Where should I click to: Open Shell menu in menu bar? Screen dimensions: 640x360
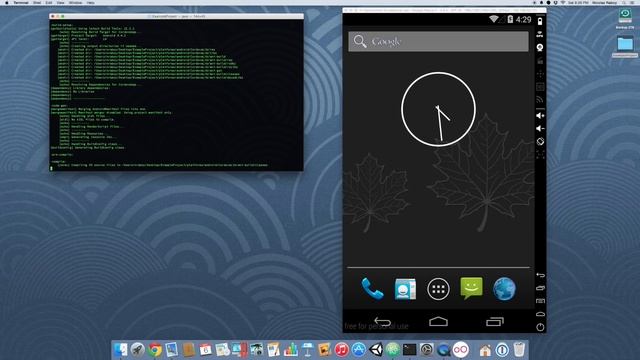(37, 2)
